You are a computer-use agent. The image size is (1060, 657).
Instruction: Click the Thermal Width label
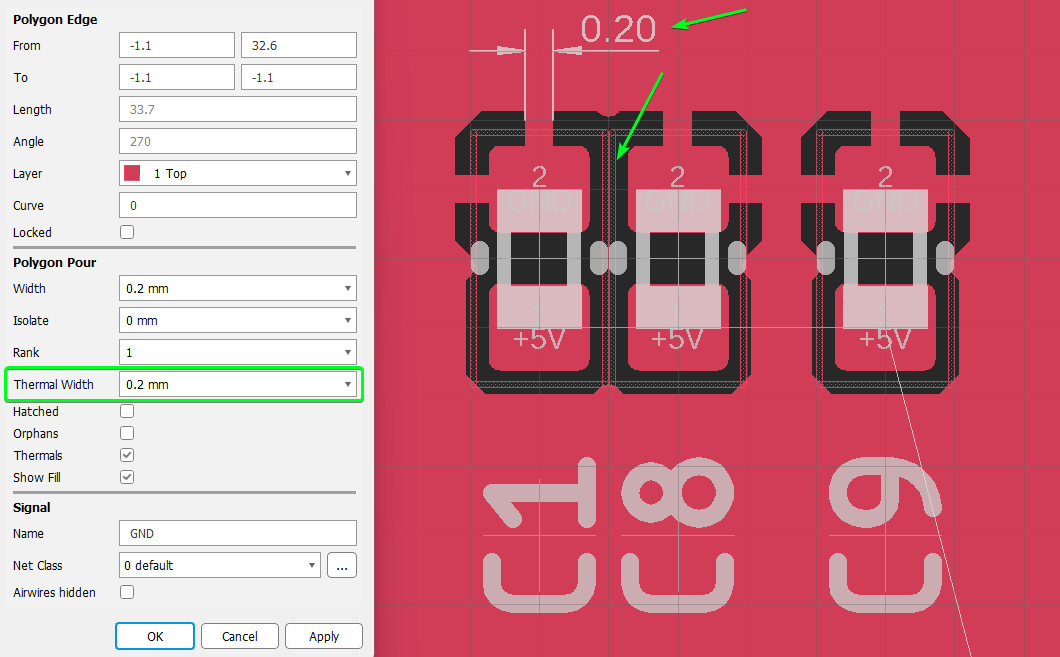coord(53,384)
